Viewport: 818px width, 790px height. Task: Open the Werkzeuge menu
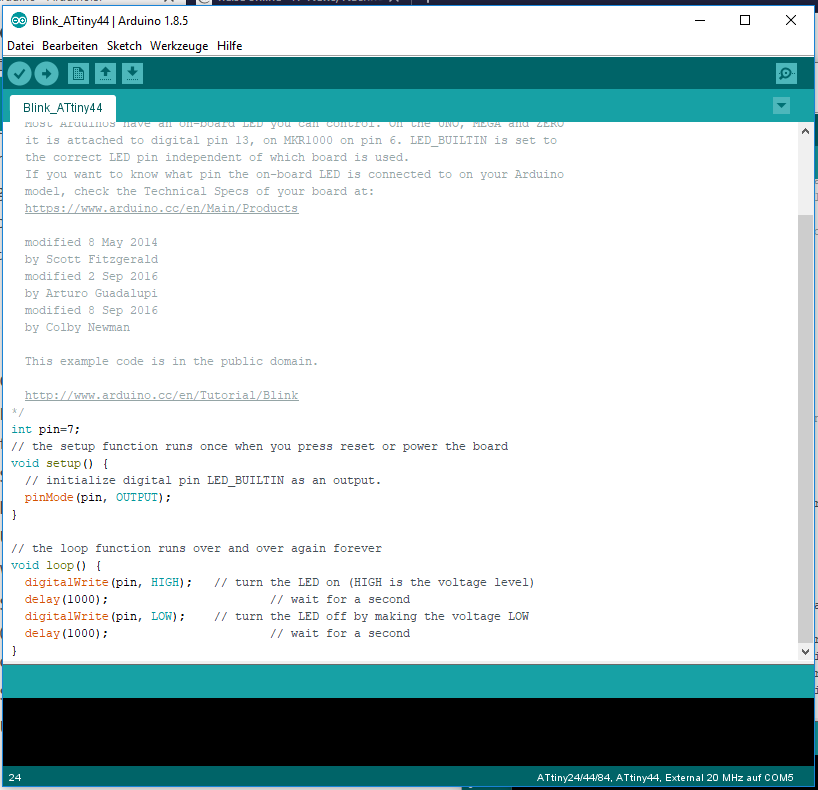(x=179, y=46)
